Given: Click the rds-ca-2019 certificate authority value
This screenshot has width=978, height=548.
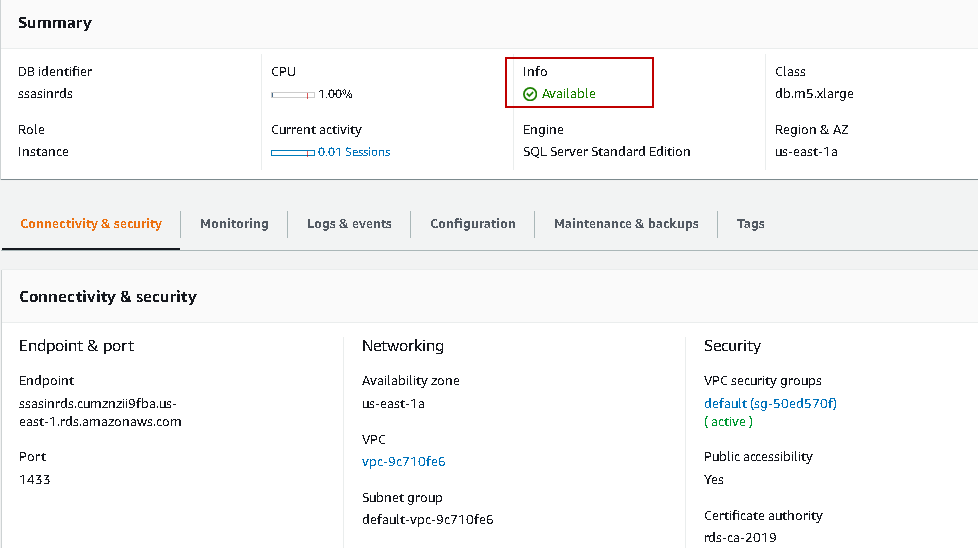Looking at the screenshot, I should click(x=740, y=538).
